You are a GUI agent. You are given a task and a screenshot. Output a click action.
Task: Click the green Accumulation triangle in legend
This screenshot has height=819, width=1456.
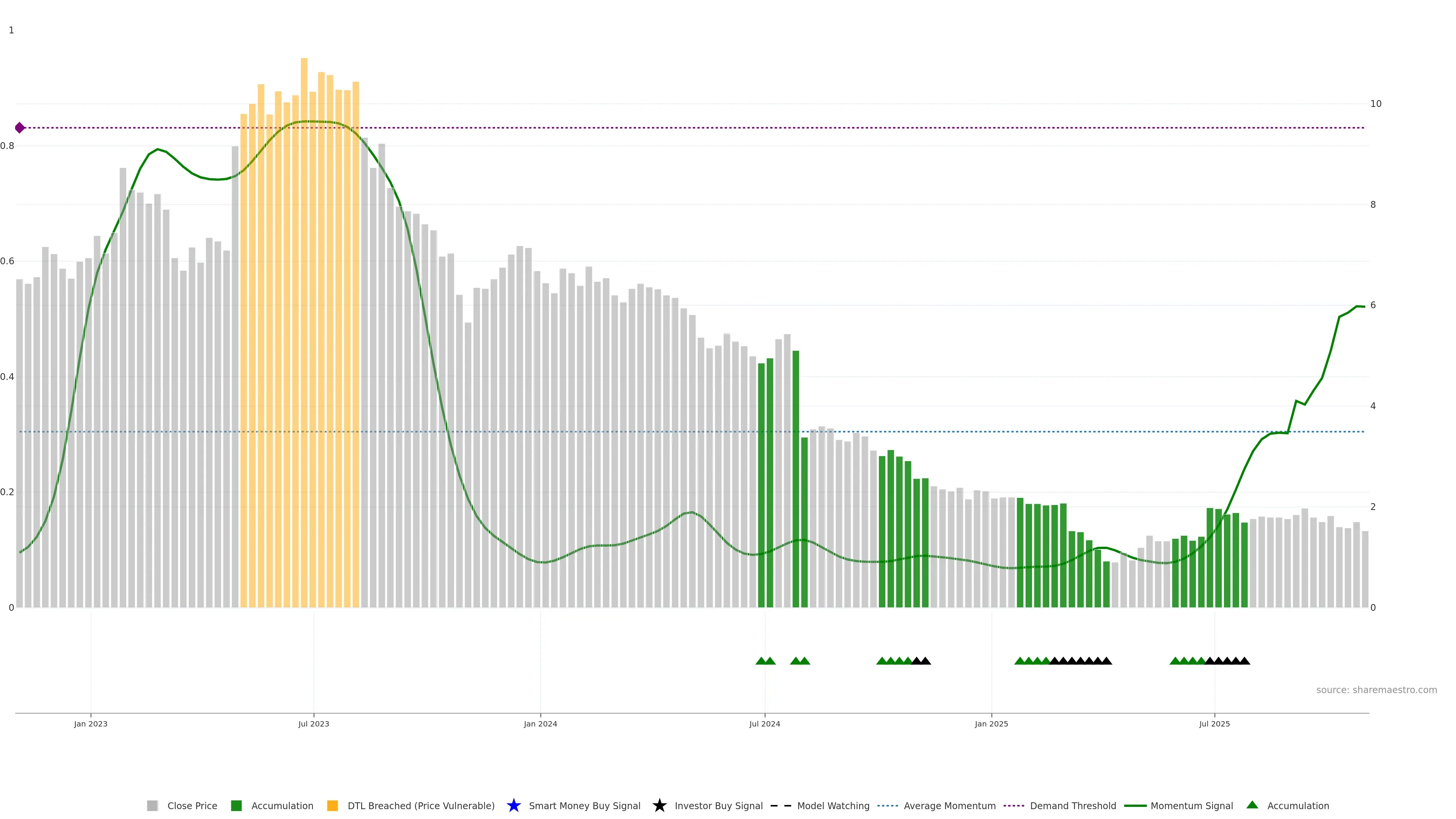1252,805
